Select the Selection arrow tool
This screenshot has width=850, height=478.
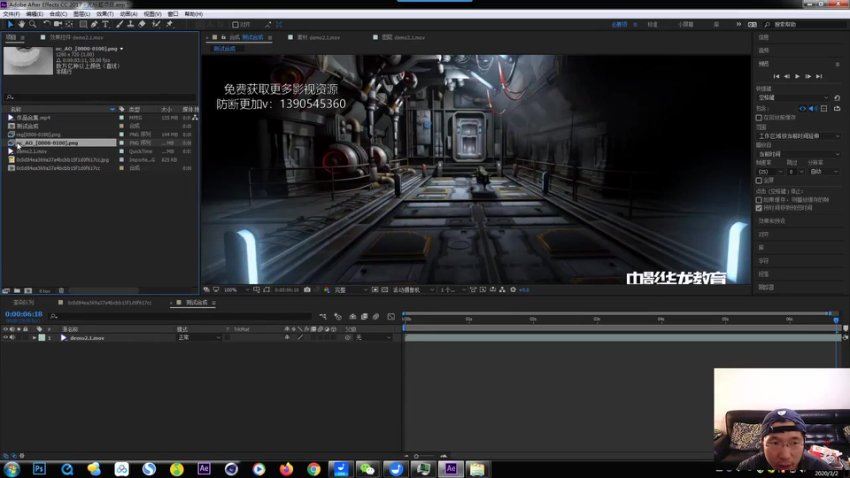point(10,24)
